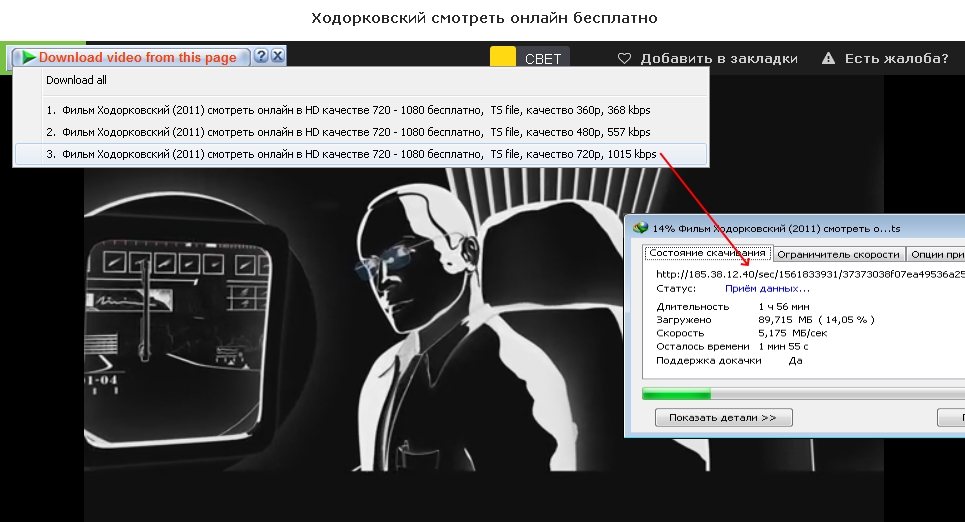Click the heart bookmark icon
This screenshot has width=965, height=522.
tap(624, 58)
